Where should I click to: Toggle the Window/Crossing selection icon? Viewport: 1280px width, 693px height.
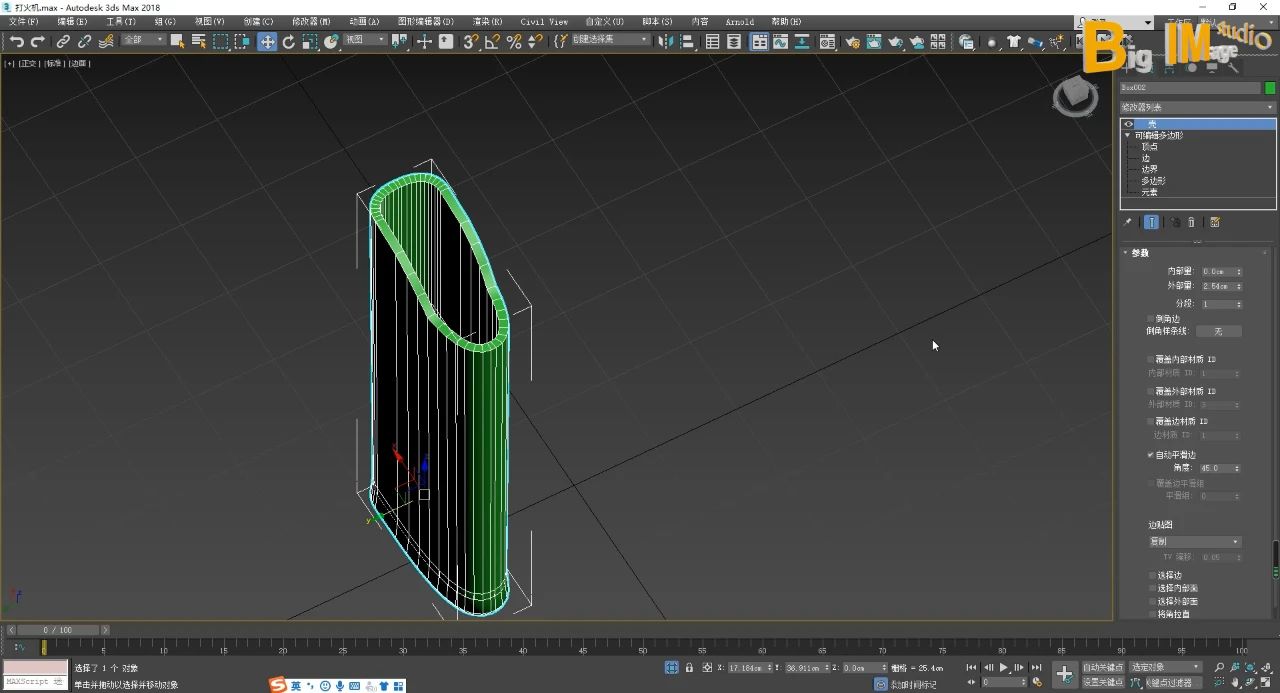point(242,41)
